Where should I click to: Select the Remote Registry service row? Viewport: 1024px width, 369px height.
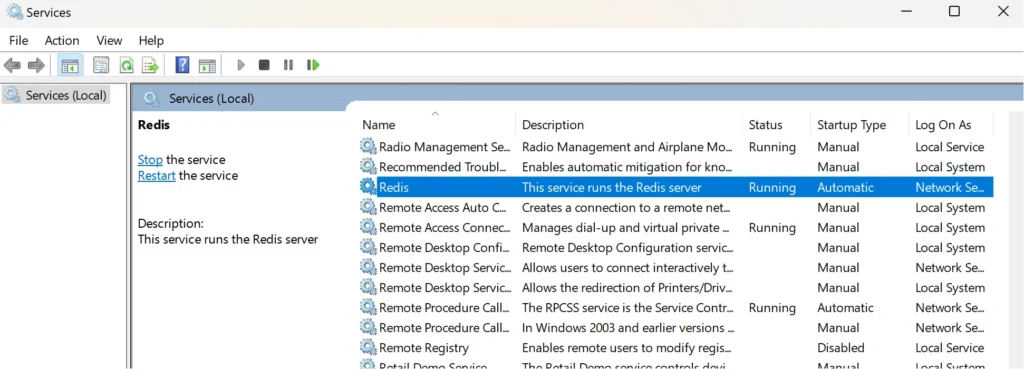click(676, 348)
